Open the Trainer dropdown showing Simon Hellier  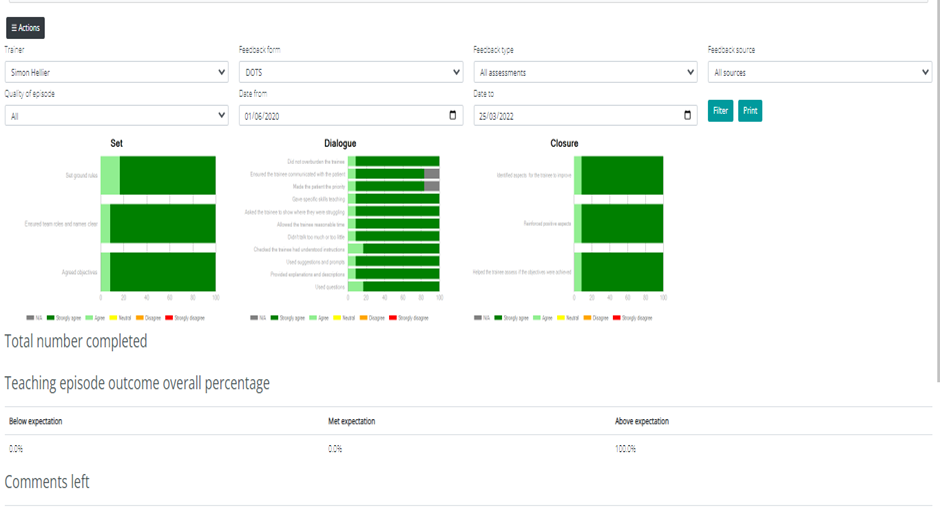tap(116, 72)
